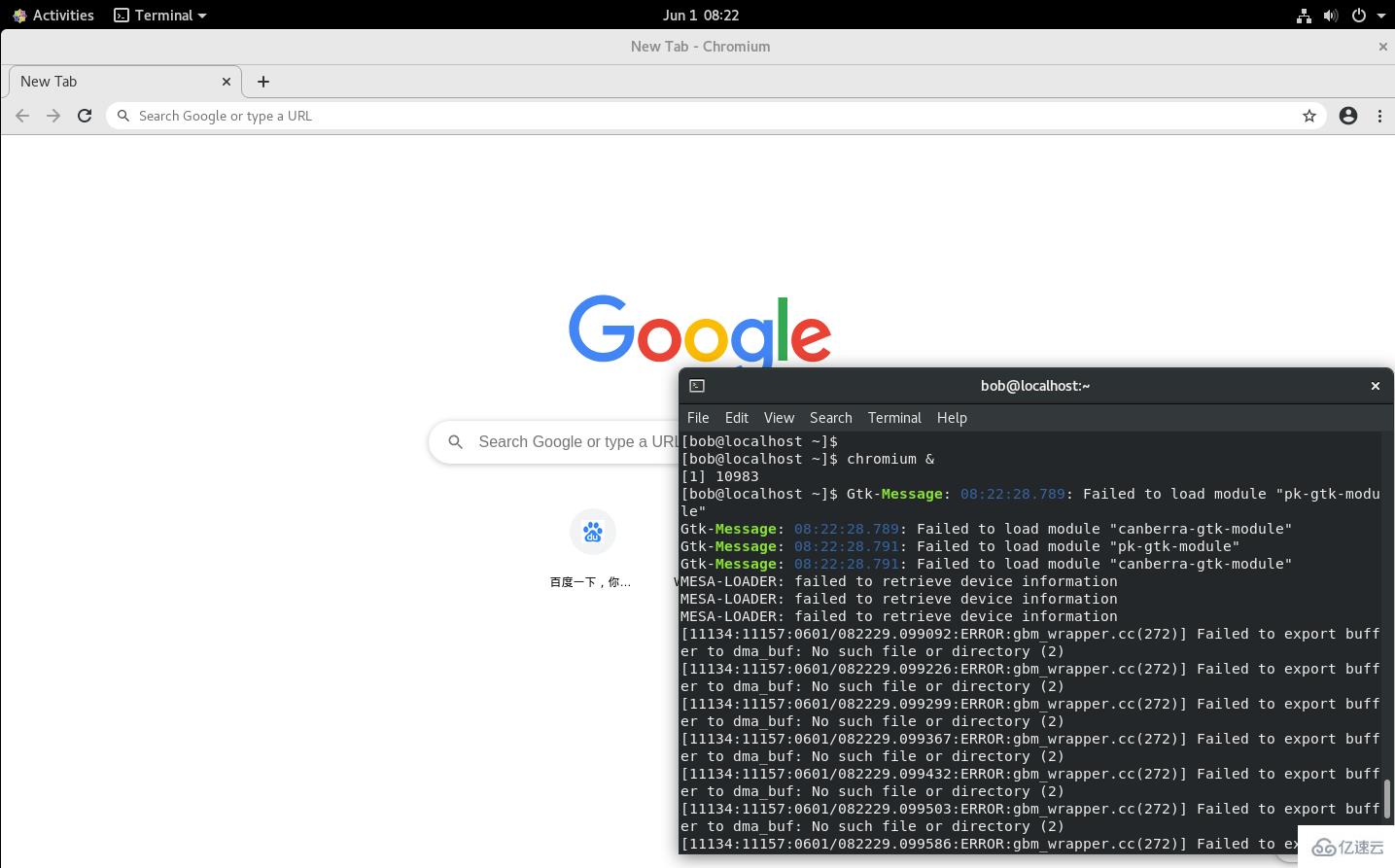Click the New Tab - Chromium window title
1395x868 pixels.
[700, 47]
